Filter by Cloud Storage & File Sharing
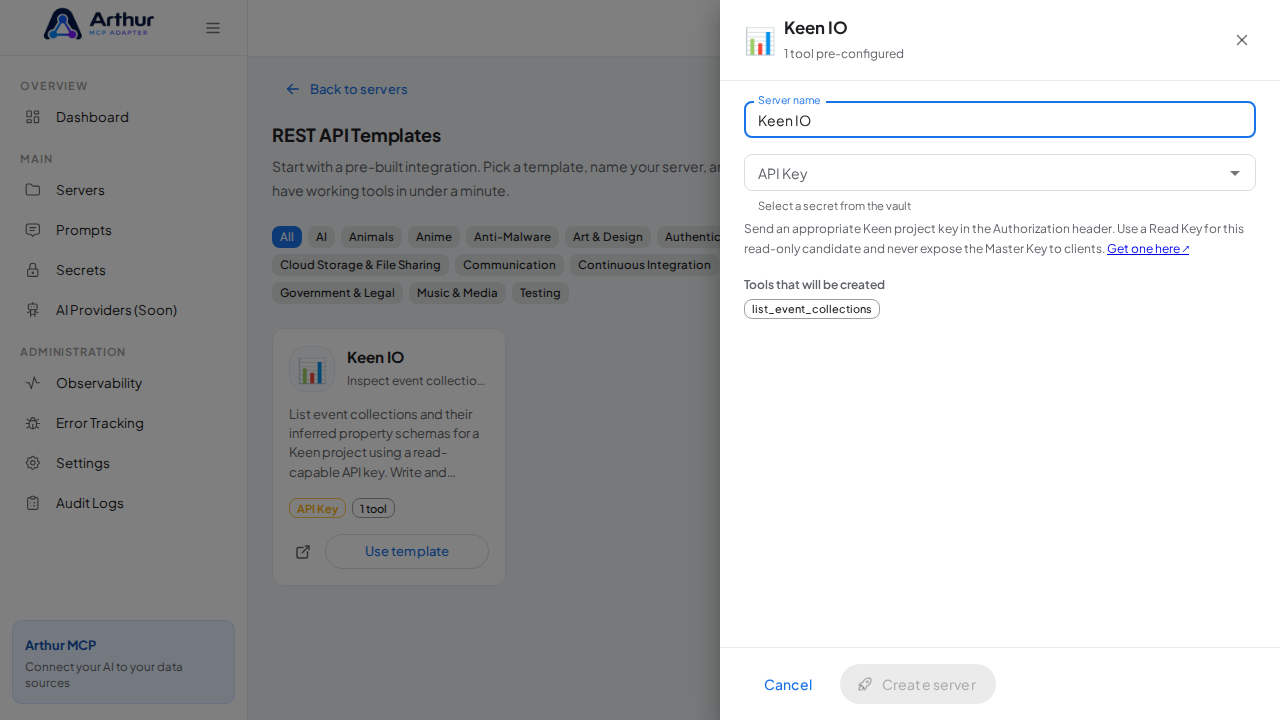 tap(360, 265)
